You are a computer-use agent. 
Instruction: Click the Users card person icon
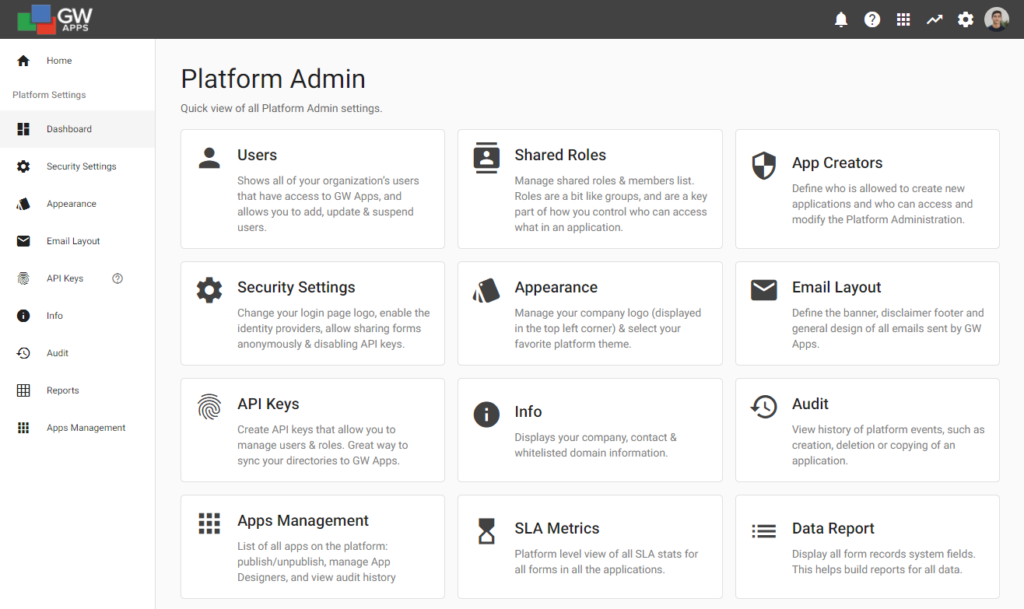click(x=209, y=158)
